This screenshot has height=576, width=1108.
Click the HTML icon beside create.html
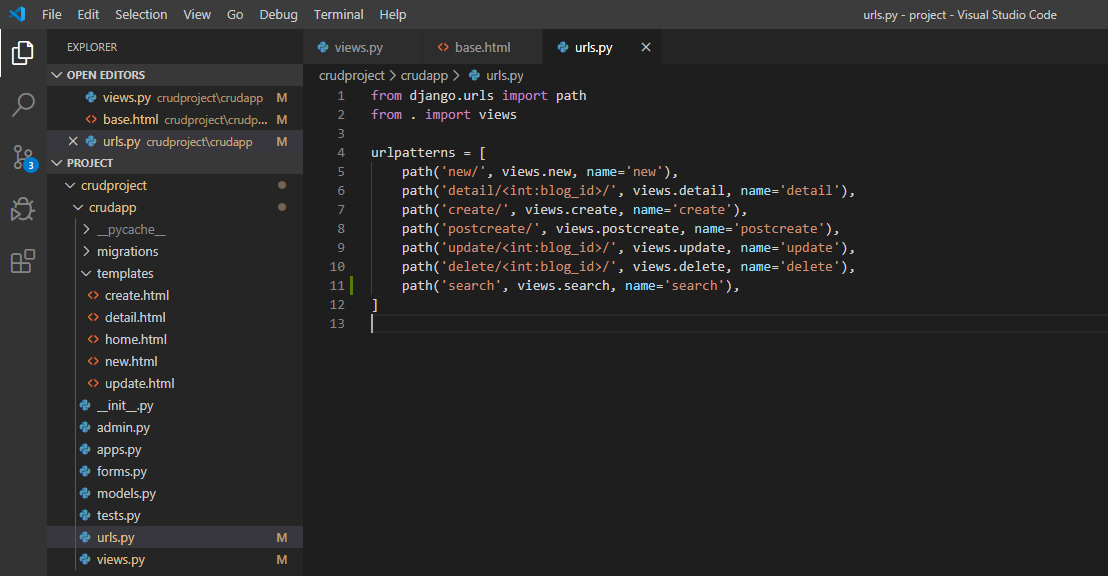point(93,295)
